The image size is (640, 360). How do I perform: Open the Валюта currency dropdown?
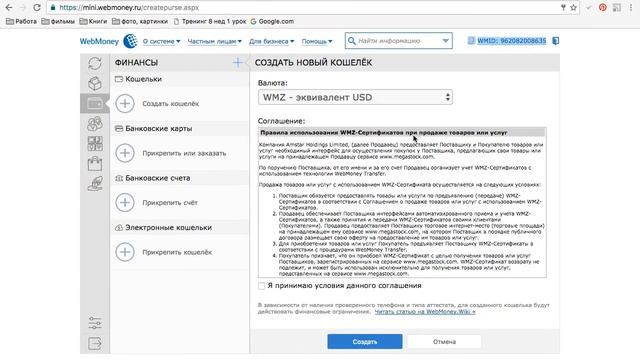[355, 97]
